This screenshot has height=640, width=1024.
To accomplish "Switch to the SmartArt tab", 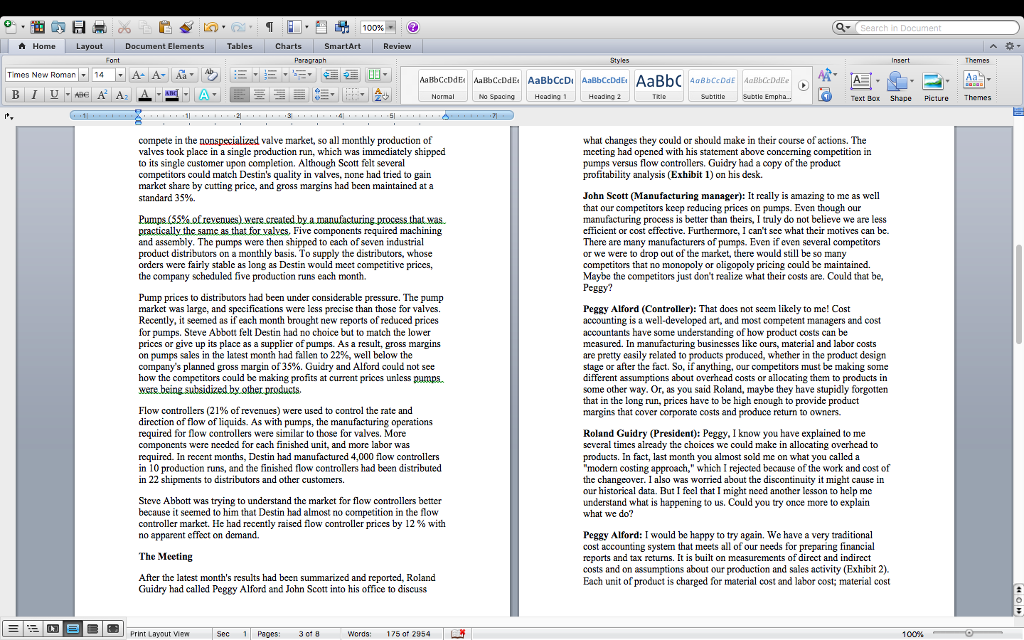I will [342, 46].
